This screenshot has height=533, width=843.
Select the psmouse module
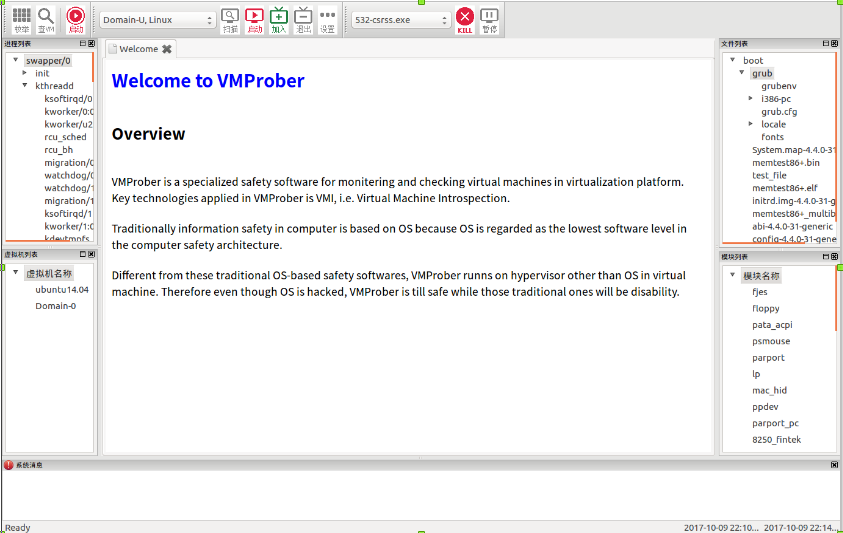[771, 342]
